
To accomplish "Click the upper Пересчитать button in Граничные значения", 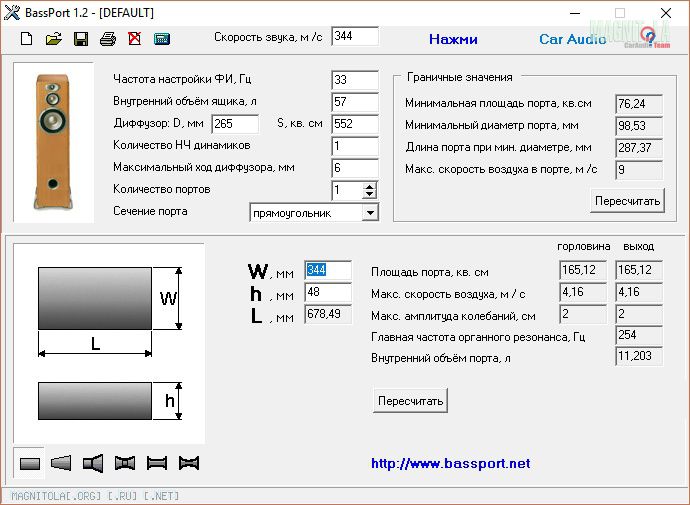I will click(627, 201).
